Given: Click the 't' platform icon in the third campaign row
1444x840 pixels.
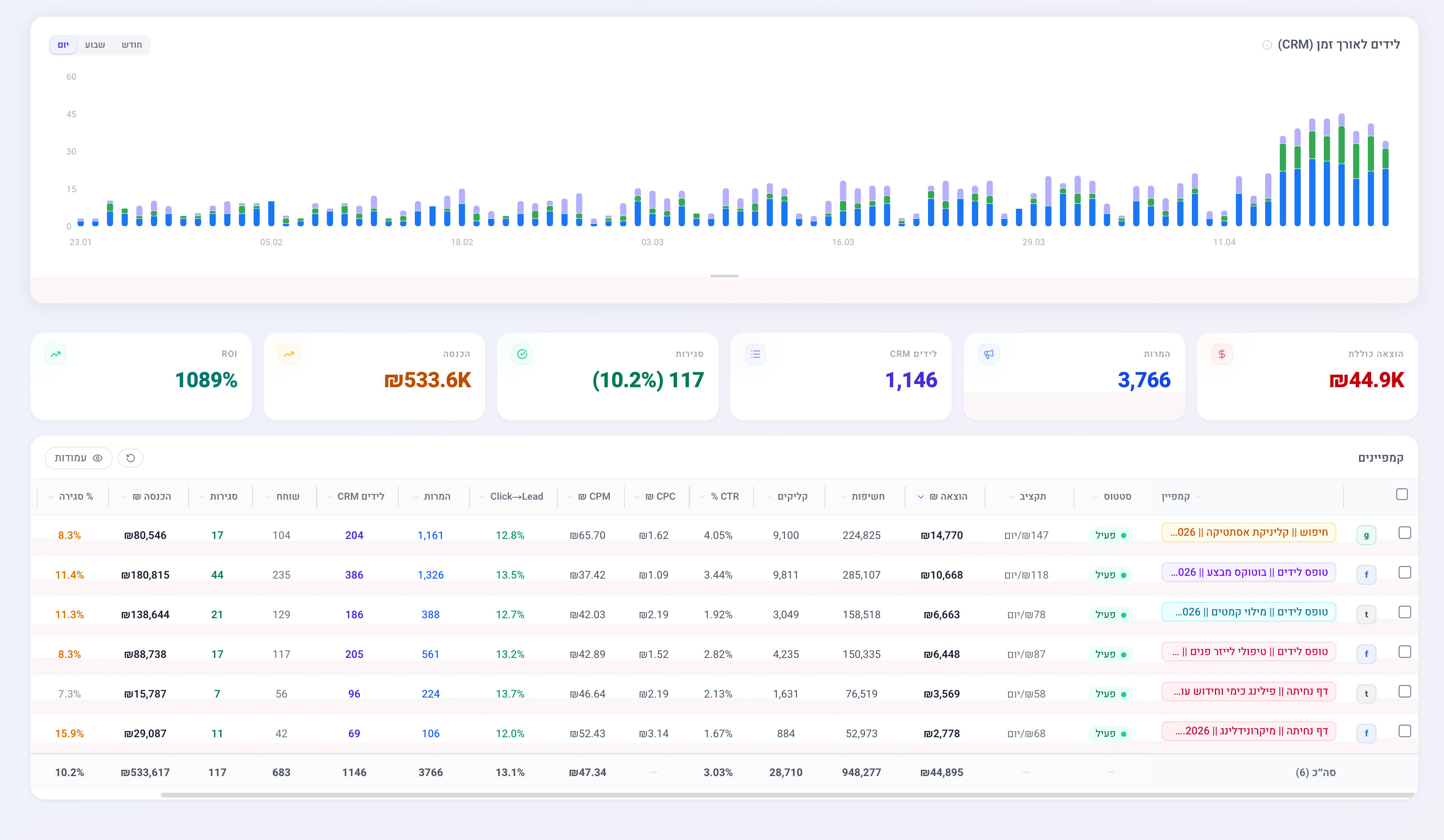Looking at the screenshot, I should (1366, 614).
